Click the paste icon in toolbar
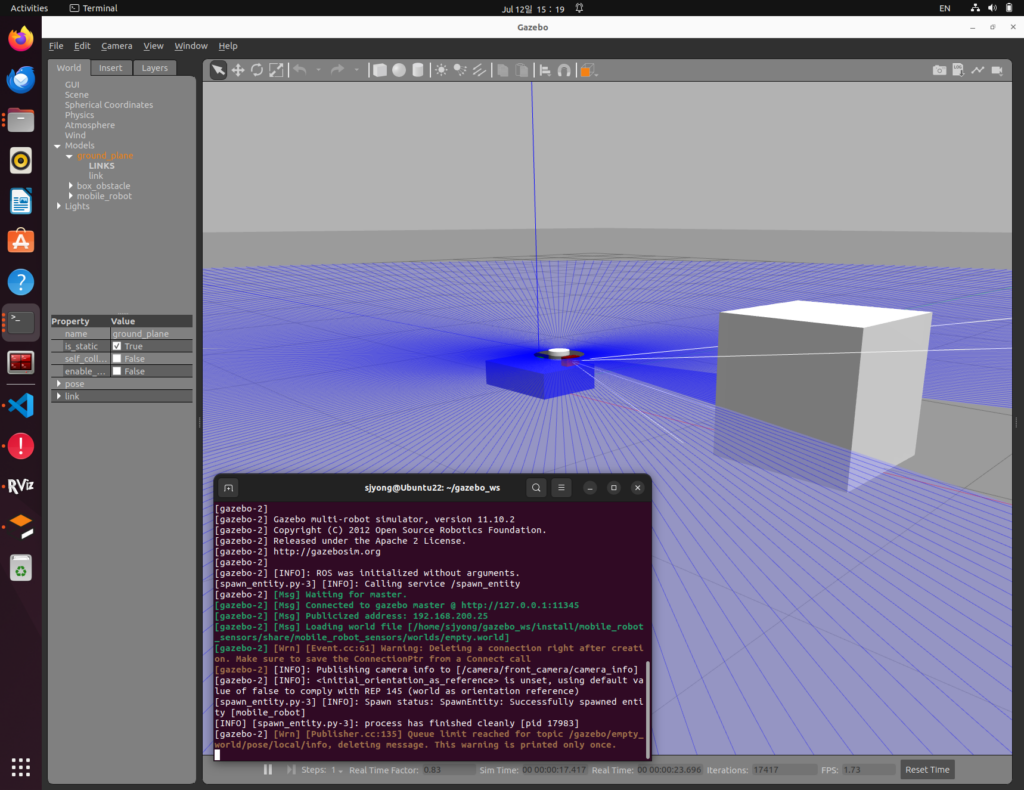This screenshot has width=1024, height=790. click(x=522, y=70)
